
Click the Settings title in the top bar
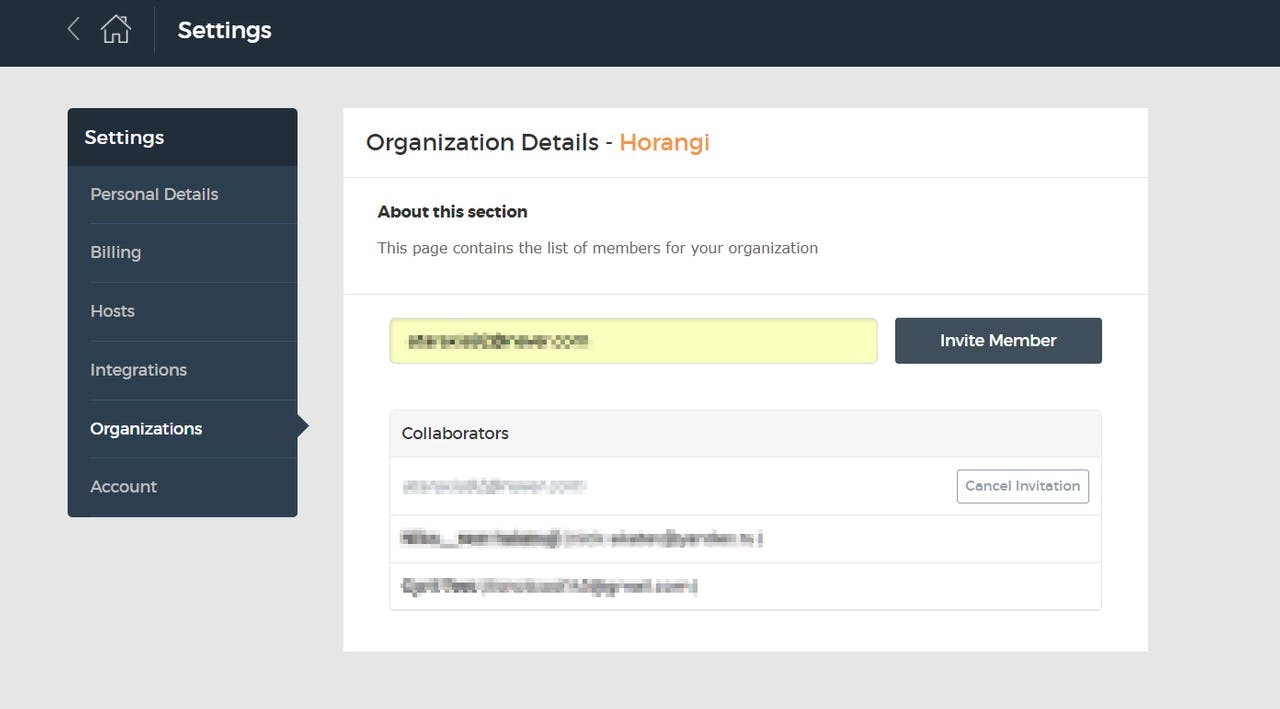pyautogui.click(x=224, y=31)
